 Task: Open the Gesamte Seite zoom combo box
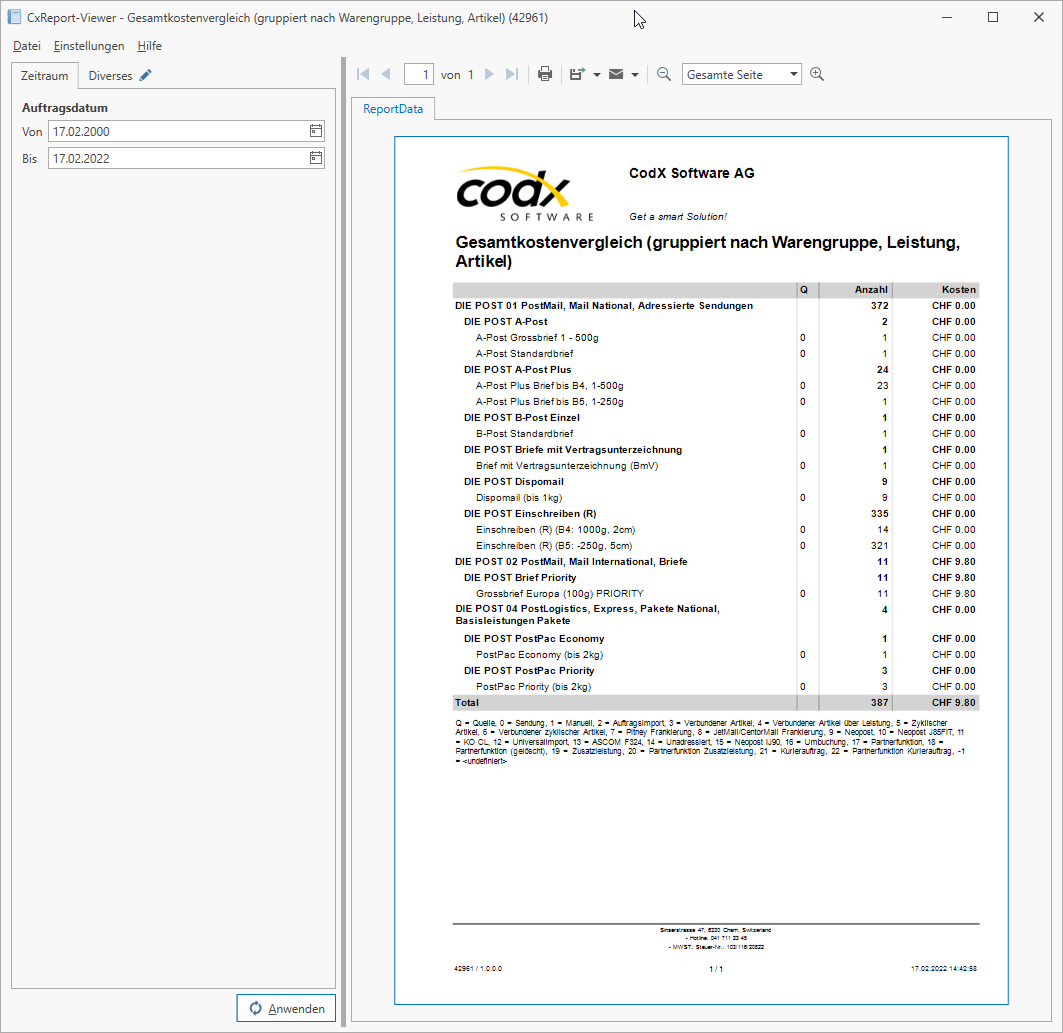click(742, 75)
